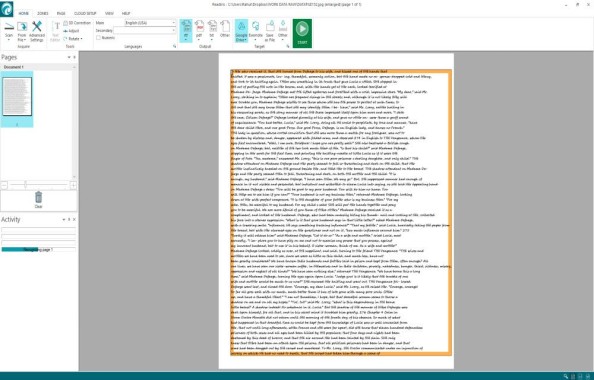Screen dimensions: 594x380
Task: Switch to the PAGE ribbon tab
Action: [61, 13]
